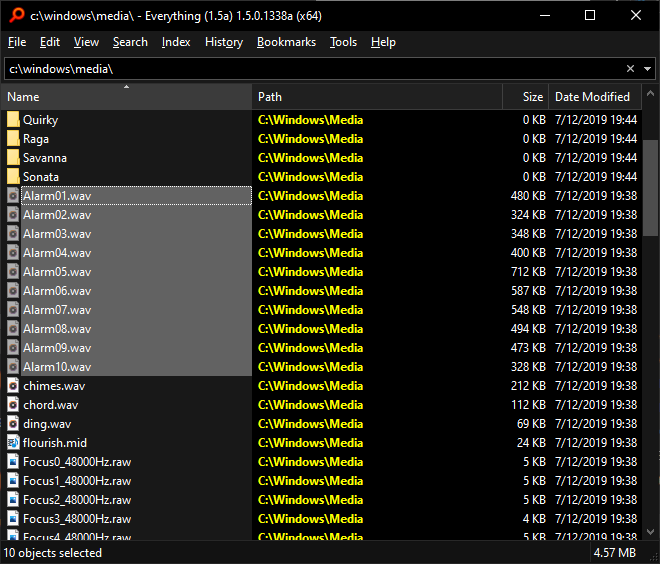Screen dimensions: 660x564
Task: Open the Index menu
Action: (176, 42)
